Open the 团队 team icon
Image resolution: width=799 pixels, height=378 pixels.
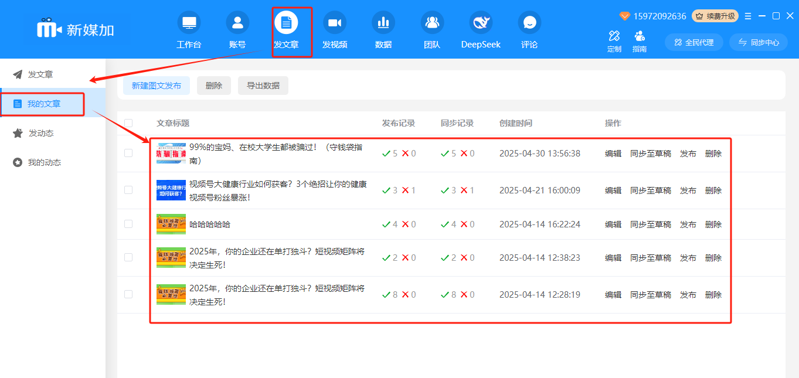[x=432, y=23]
